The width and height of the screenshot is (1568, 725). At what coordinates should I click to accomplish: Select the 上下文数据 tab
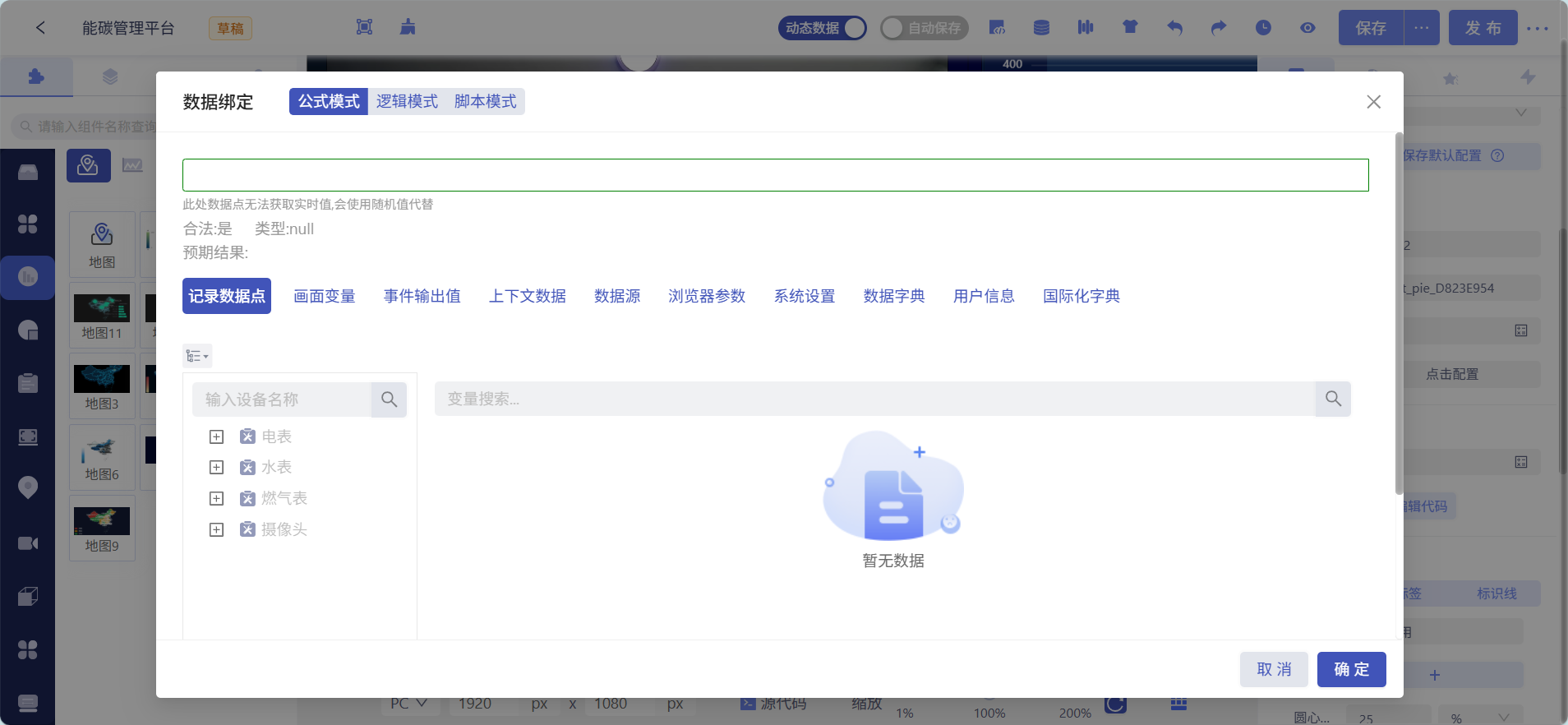[528, 296]
